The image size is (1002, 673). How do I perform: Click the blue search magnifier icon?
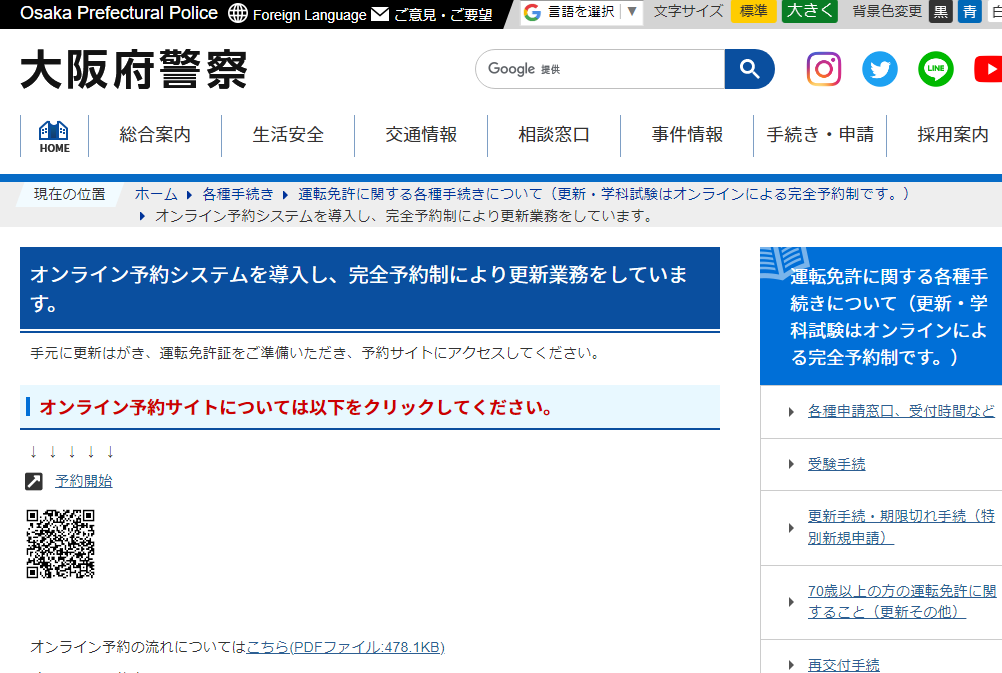(x=749, y=70)
